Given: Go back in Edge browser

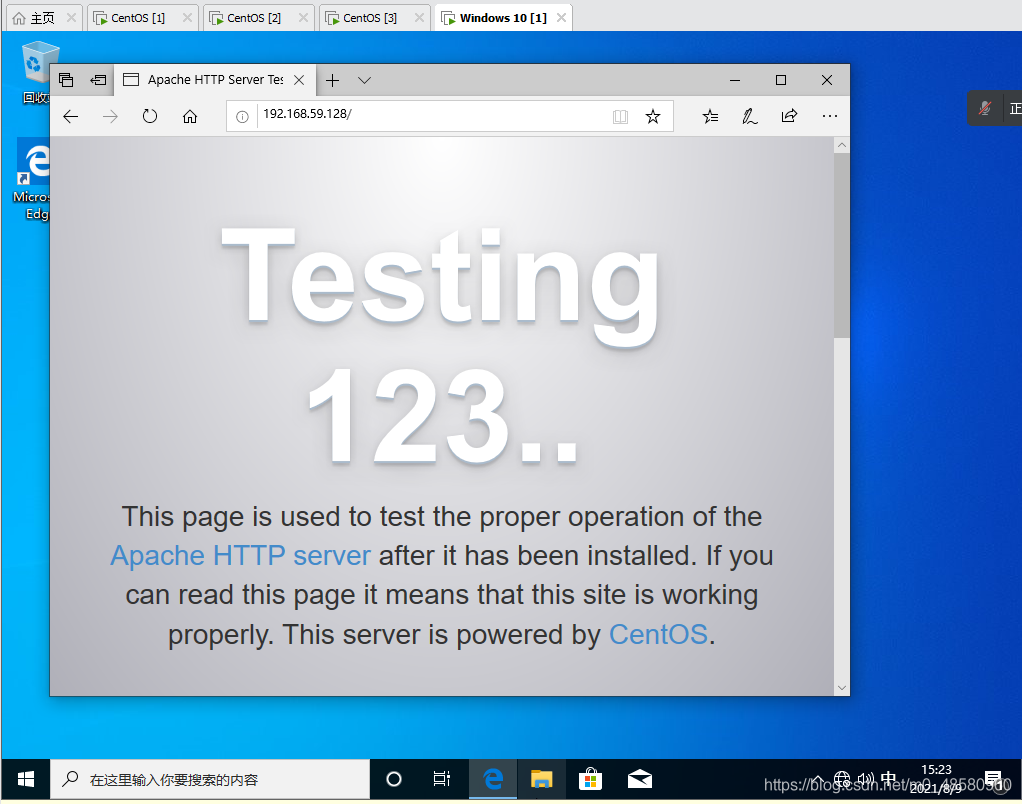Looking at the screenshot, I should pyautogui.click(x=70, y=117).
